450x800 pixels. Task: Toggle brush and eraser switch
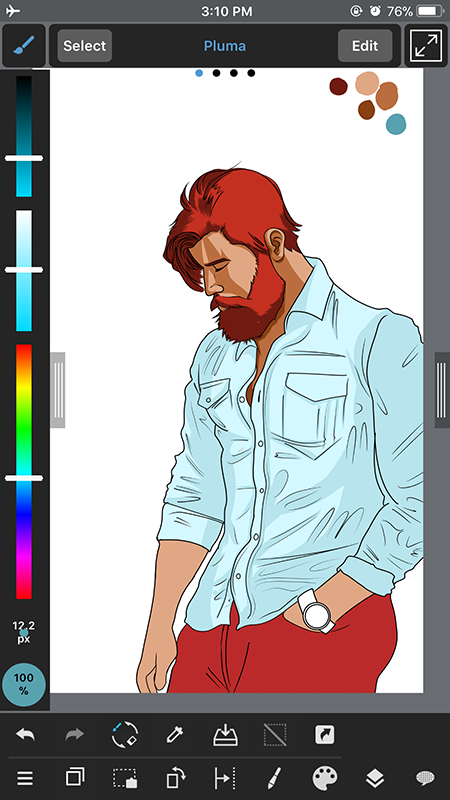[x=124, y=735]
